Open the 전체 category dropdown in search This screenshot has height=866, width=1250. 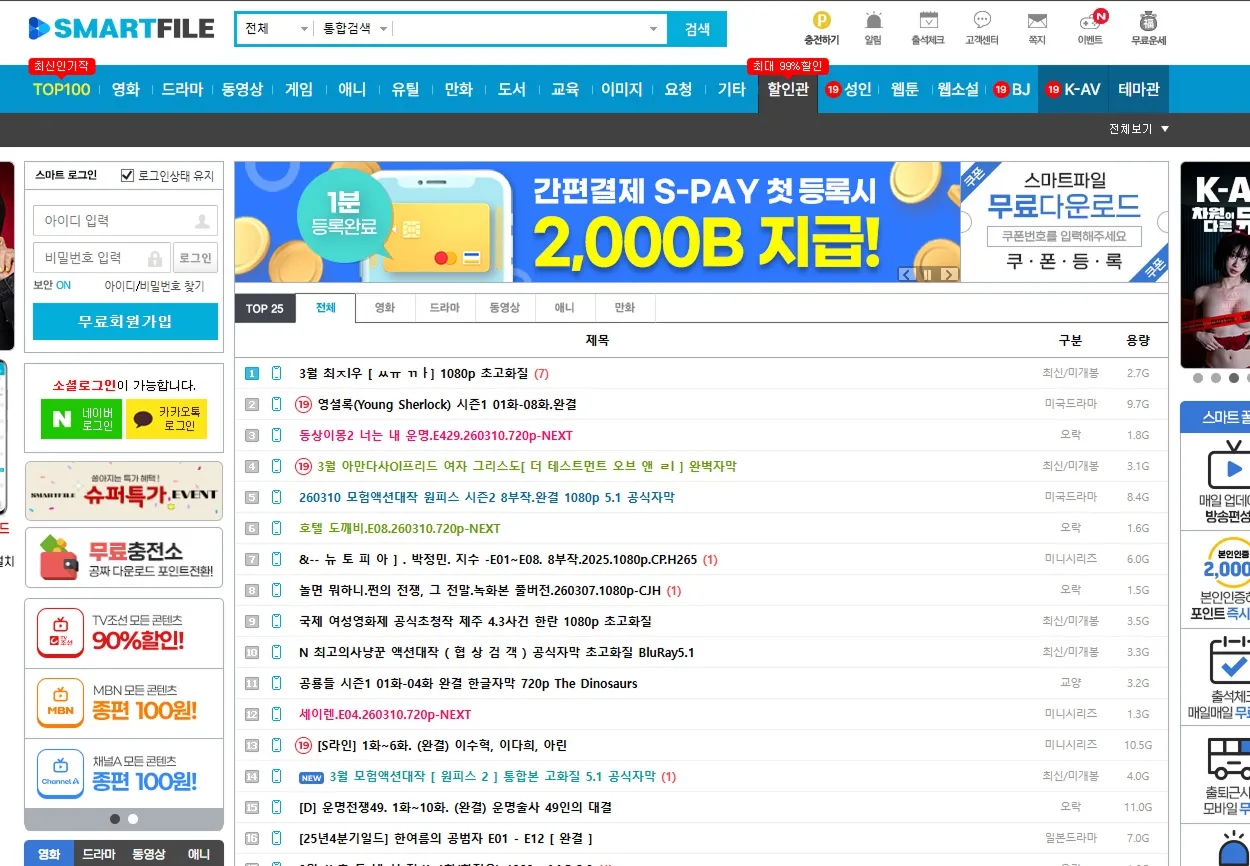coord(276,29)
